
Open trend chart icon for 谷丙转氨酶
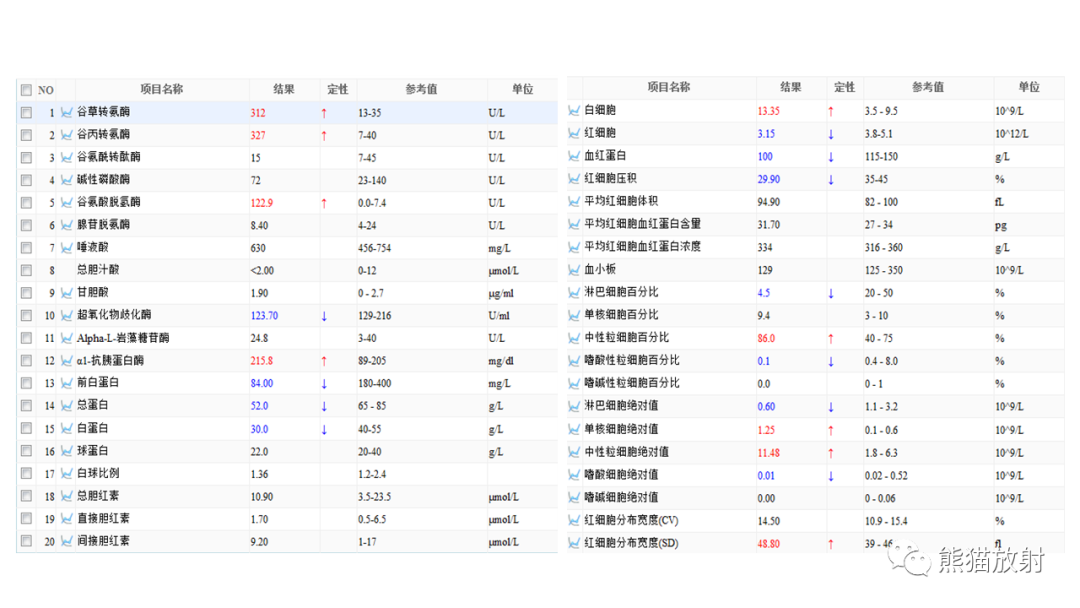coord(66,135)
